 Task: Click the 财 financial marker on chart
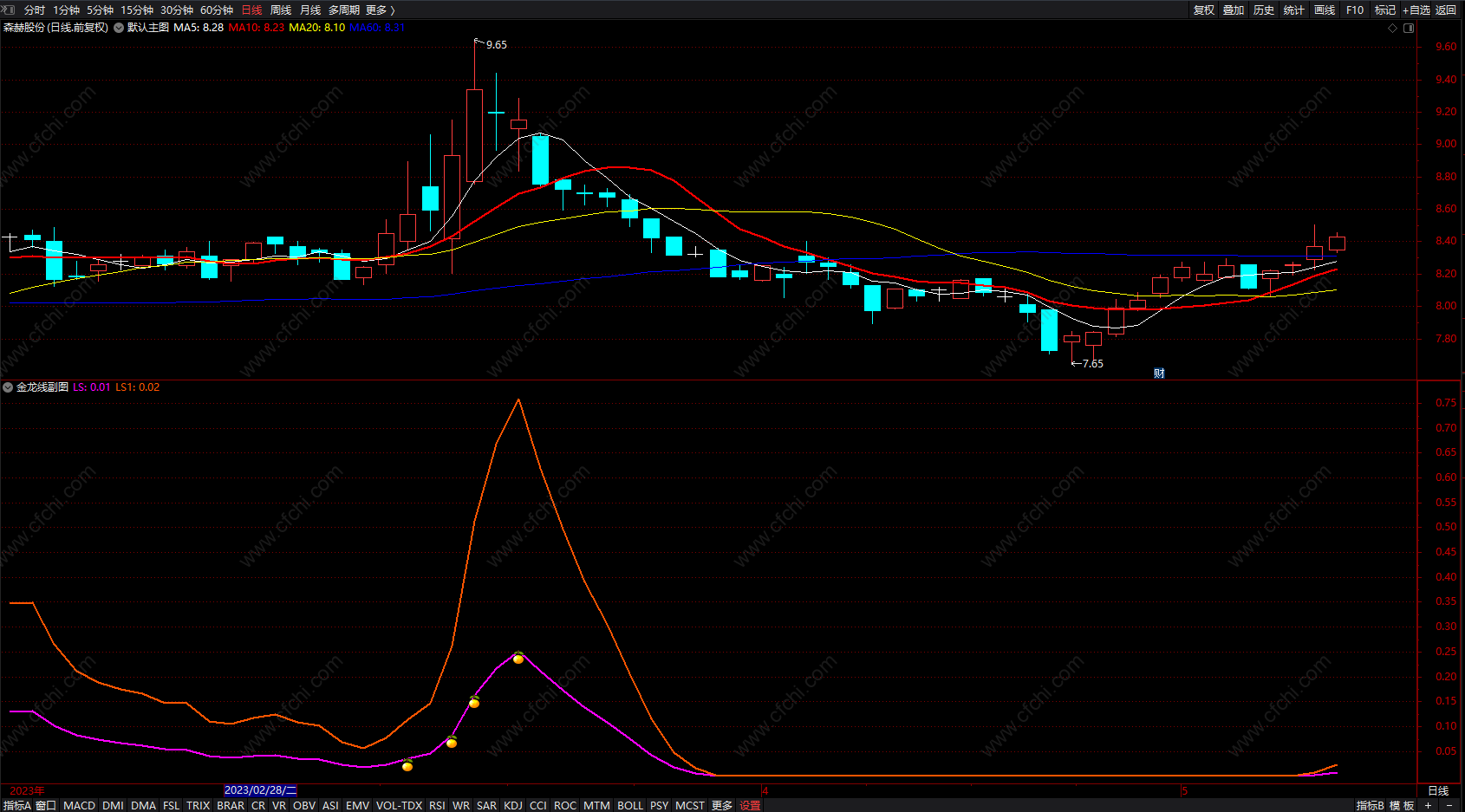[1159, 374]
